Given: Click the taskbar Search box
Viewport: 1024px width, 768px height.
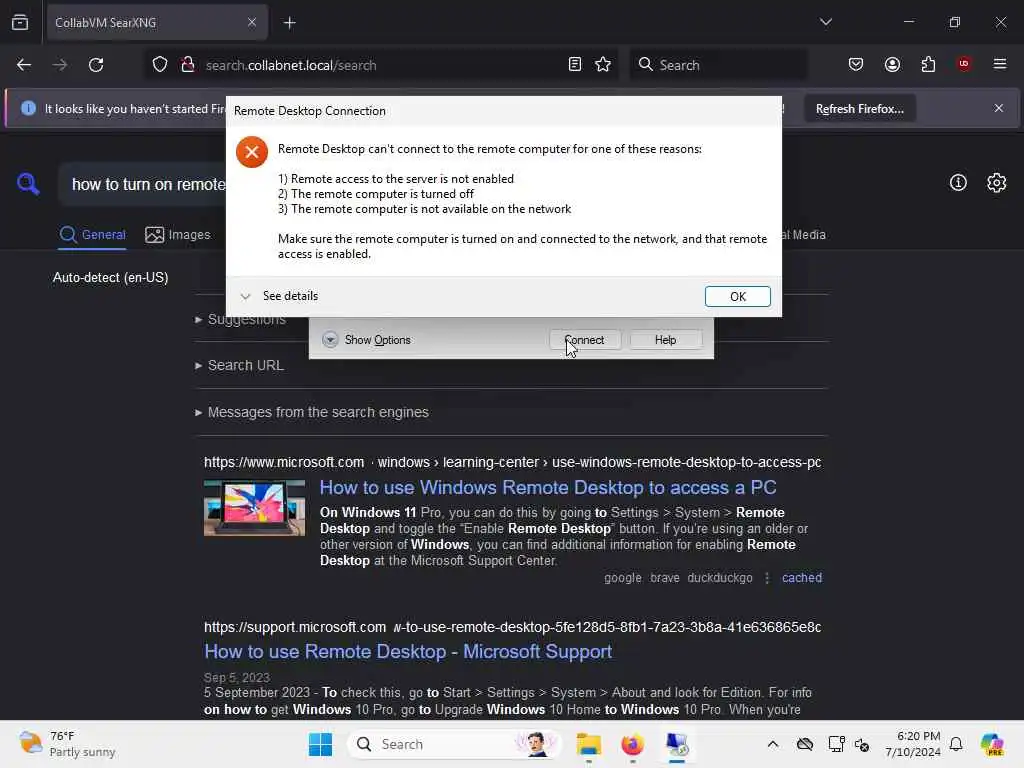Looking at the screenshot, I should point(454,744).
